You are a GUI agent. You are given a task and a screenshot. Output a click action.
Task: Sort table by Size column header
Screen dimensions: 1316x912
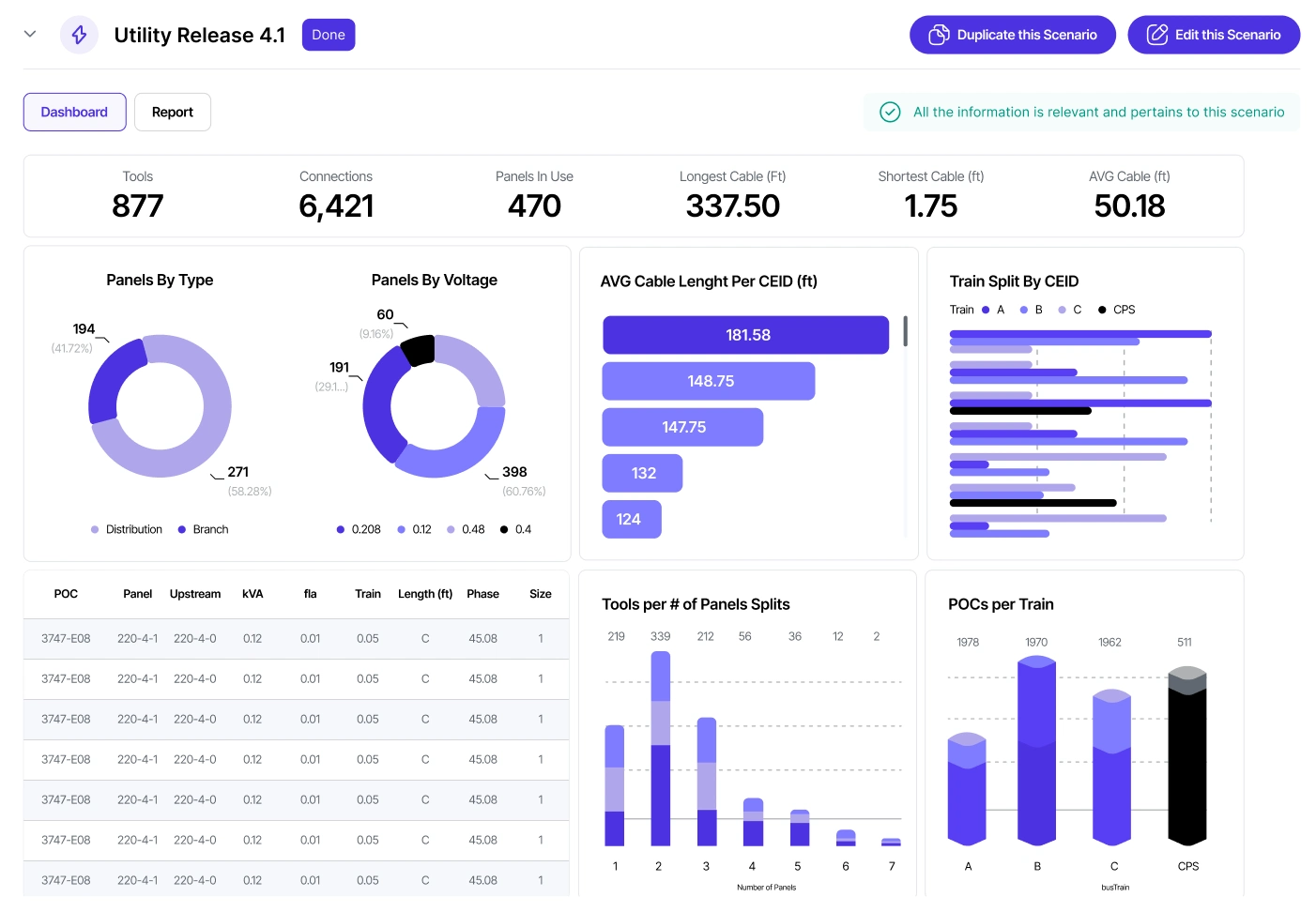tap(541, 594)
